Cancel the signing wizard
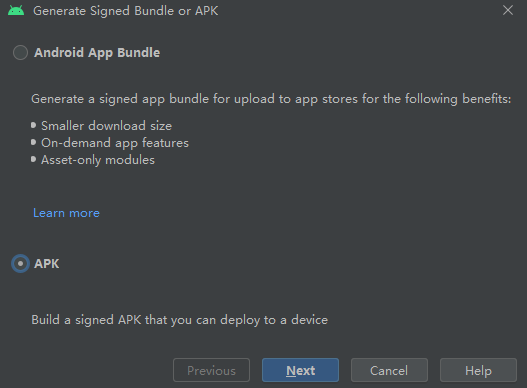 pos(389,370)
